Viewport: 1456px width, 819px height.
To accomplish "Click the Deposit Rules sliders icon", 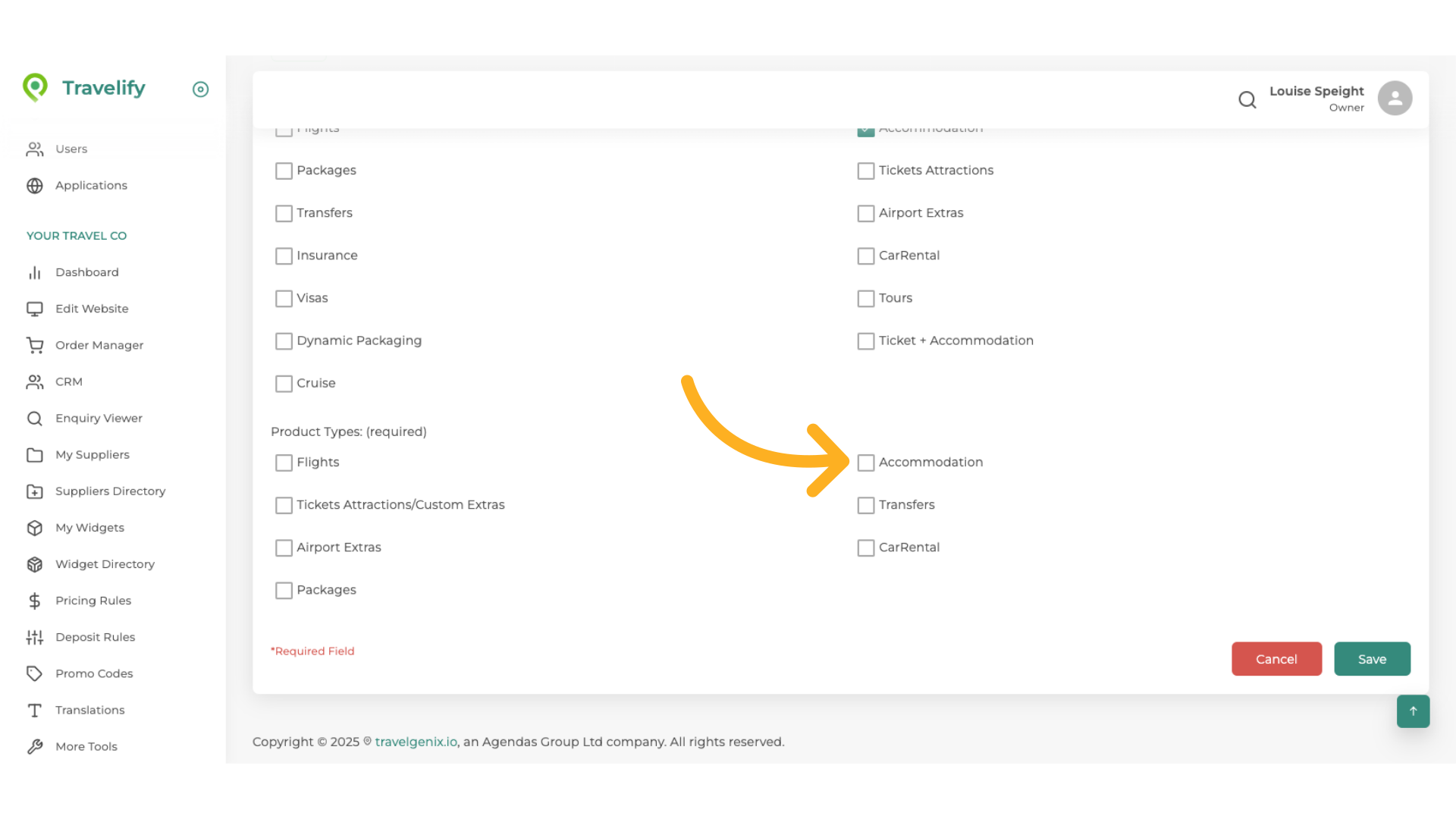I will click(x=35, y=637).
